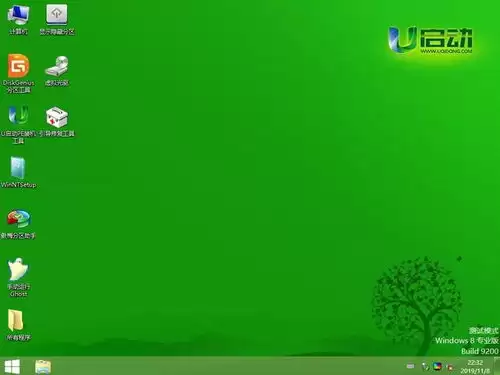Open the clock showing 22:32
The image size is (500, 375).
475,366
